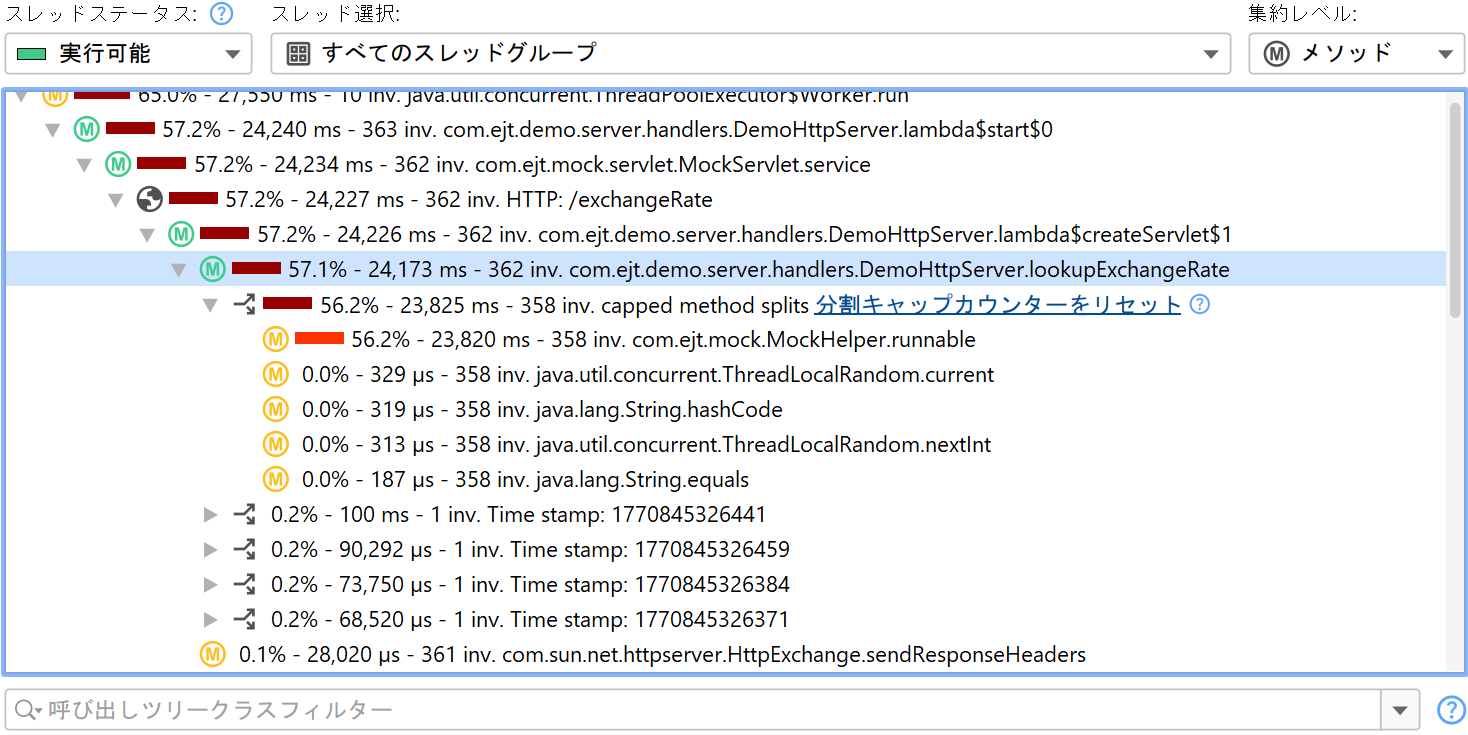Open the filter history dropdown arrow
The width and height of the screenshot is (1468, 735).
point(1399,711)
